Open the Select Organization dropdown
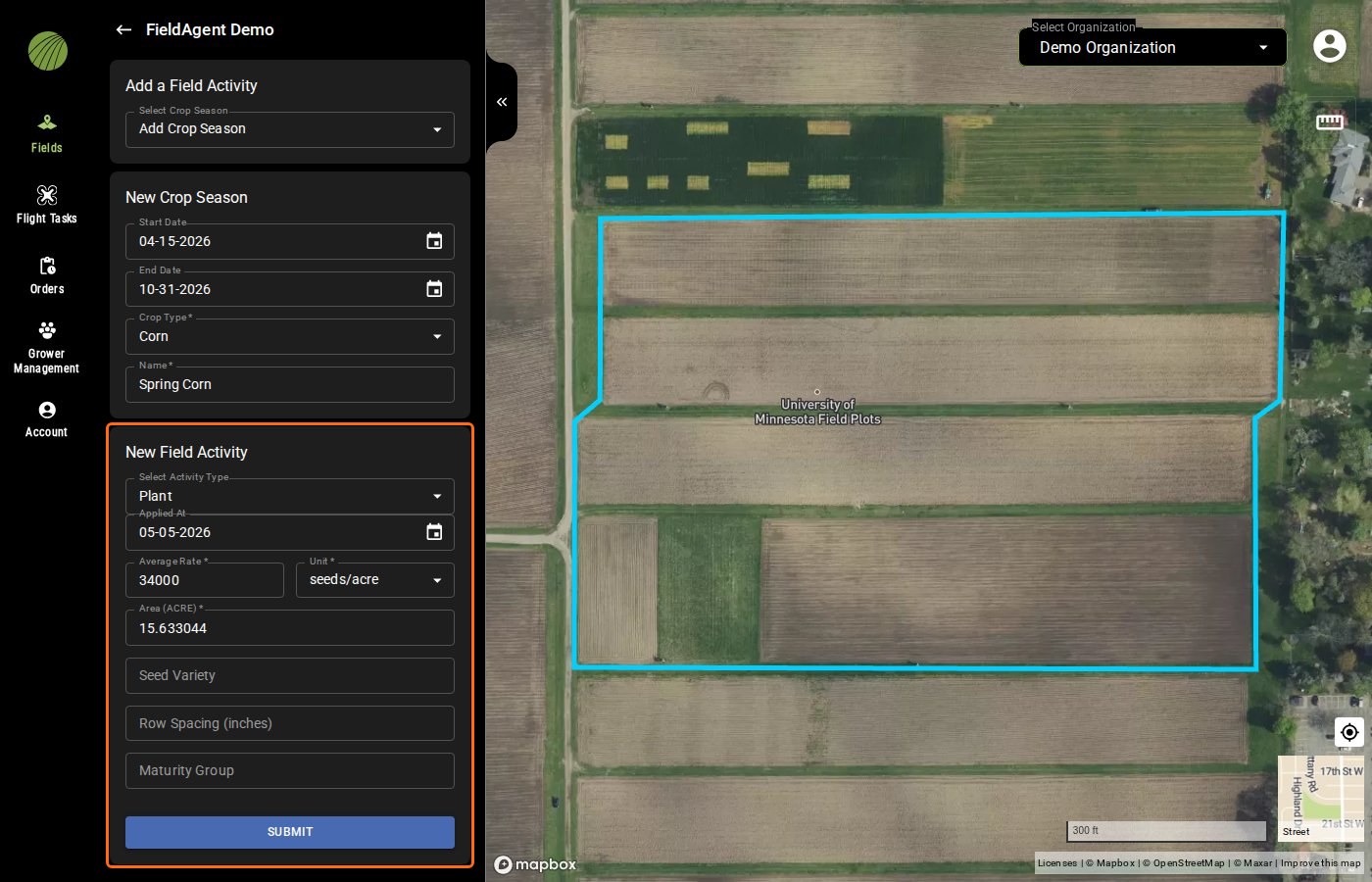 [1152, 47]
